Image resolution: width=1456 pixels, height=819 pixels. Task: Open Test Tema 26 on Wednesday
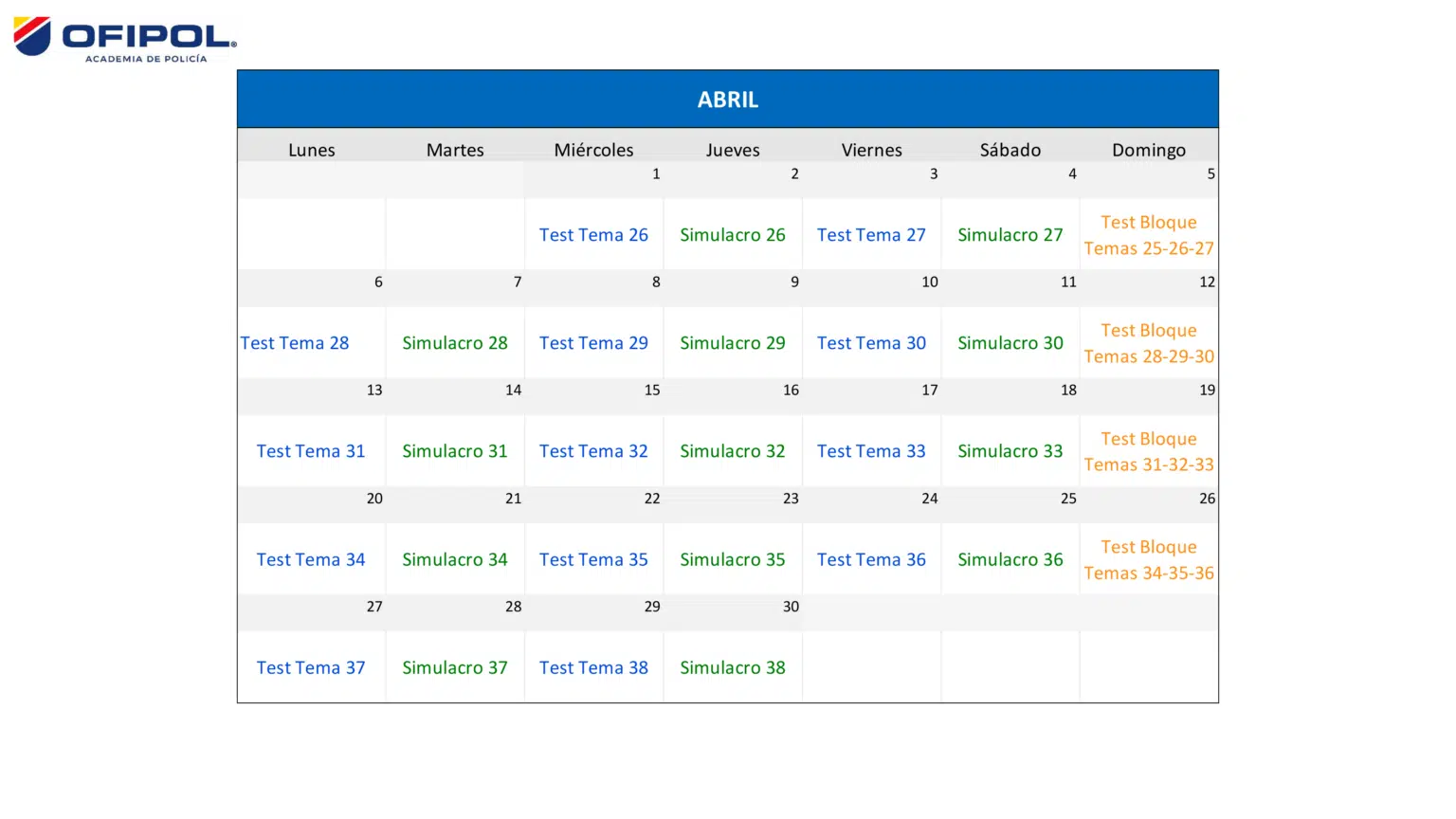click(593, 235)
